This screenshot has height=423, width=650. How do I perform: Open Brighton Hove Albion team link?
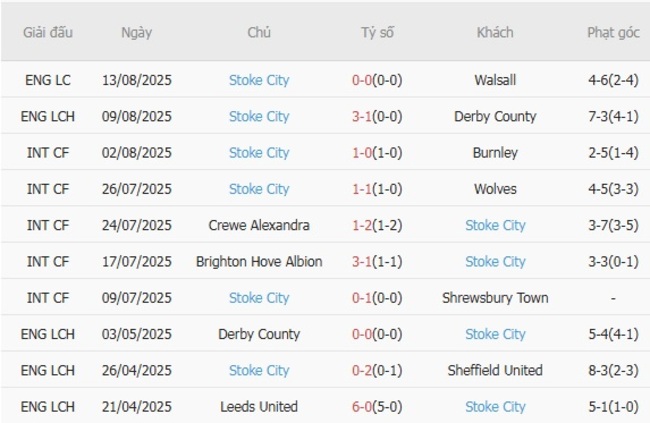(259, 262)
